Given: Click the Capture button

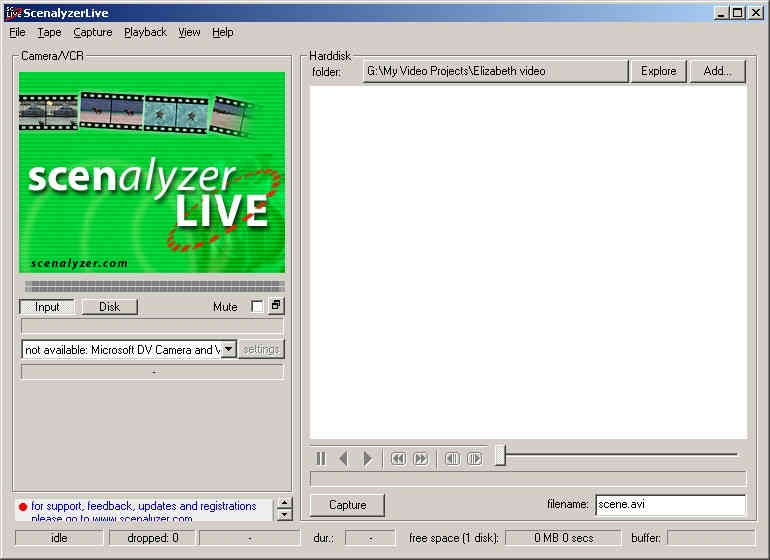Looking at the screenshot, I should (x=347, y=504).
